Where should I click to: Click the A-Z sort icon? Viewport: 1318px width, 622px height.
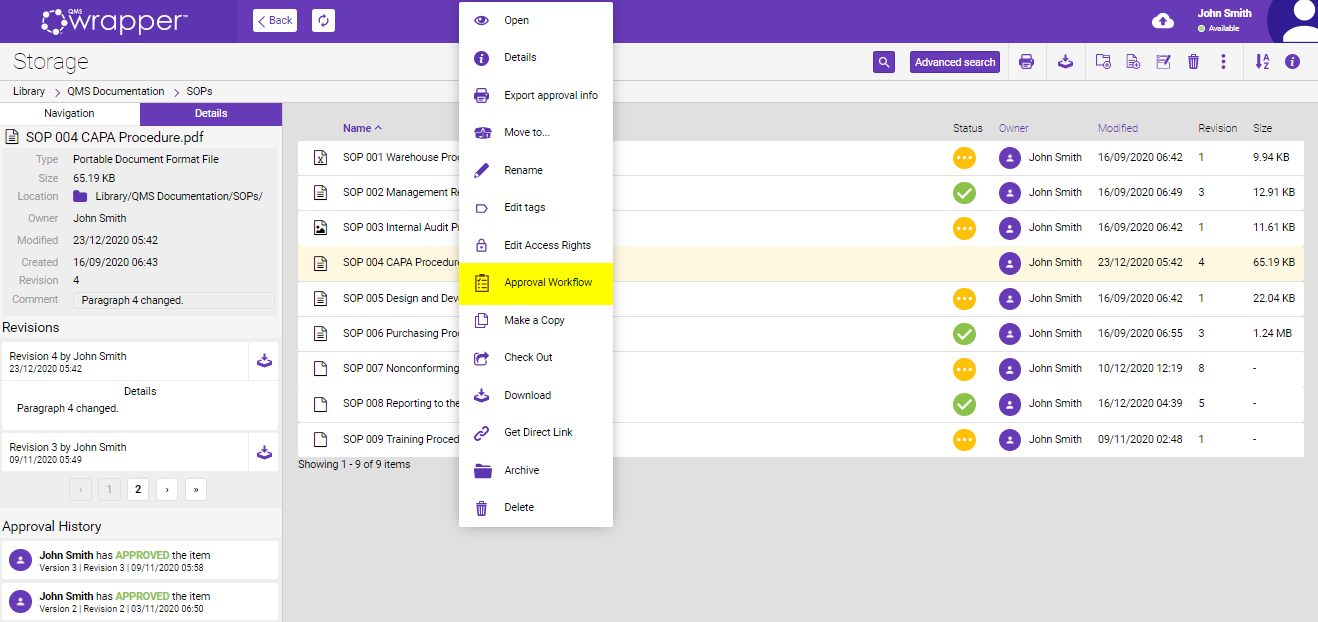point(1262,62)
